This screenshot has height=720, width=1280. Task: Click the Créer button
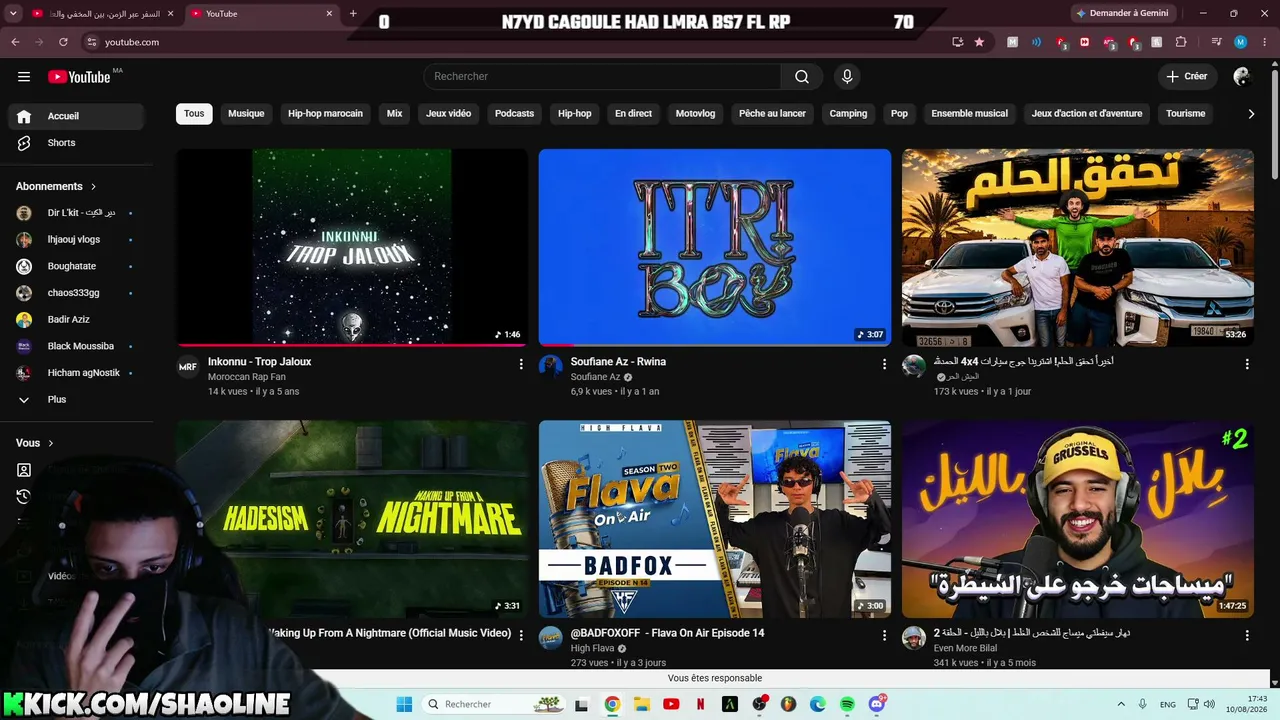pos(1186,77)
